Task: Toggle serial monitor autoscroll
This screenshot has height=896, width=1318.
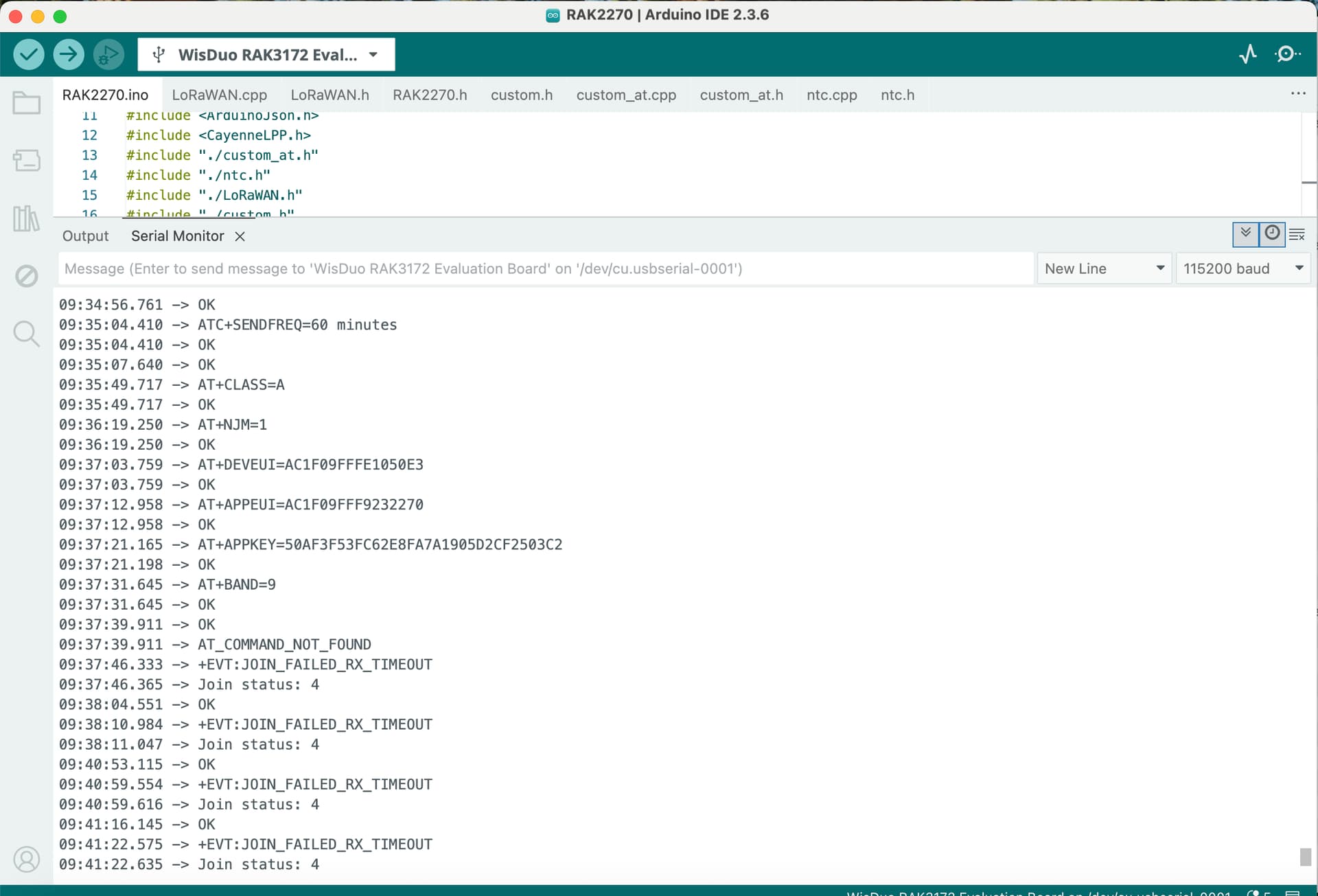Action: (x=1245, y=234)
